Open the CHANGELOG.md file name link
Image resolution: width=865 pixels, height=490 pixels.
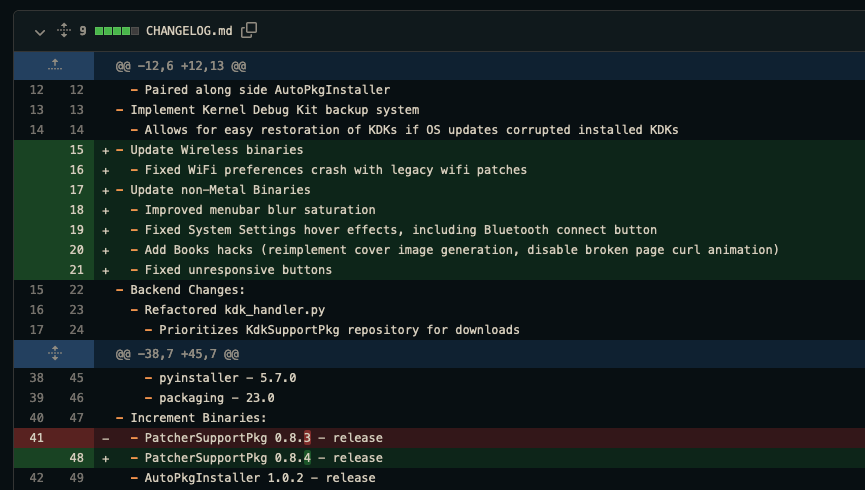(189, 31)
